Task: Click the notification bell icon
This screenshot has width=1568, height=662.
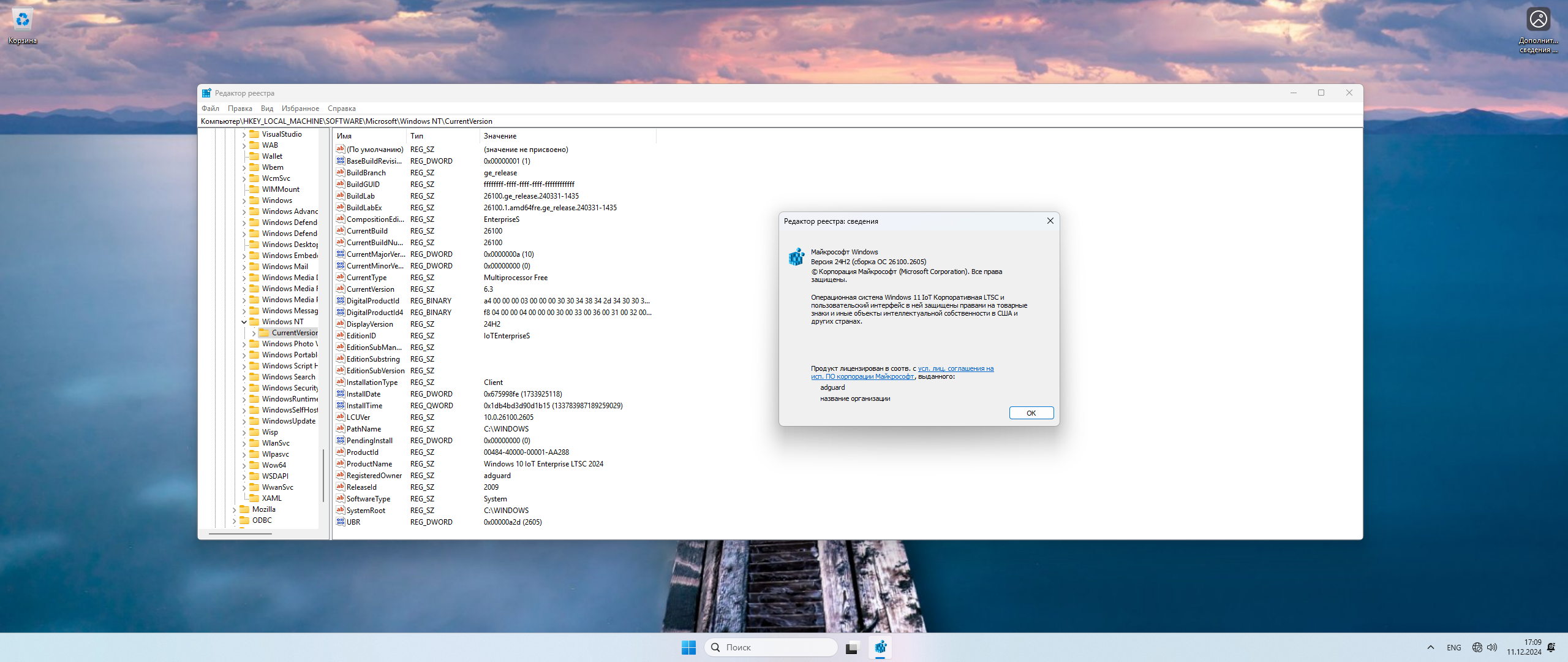Action: pos(1551,647)
